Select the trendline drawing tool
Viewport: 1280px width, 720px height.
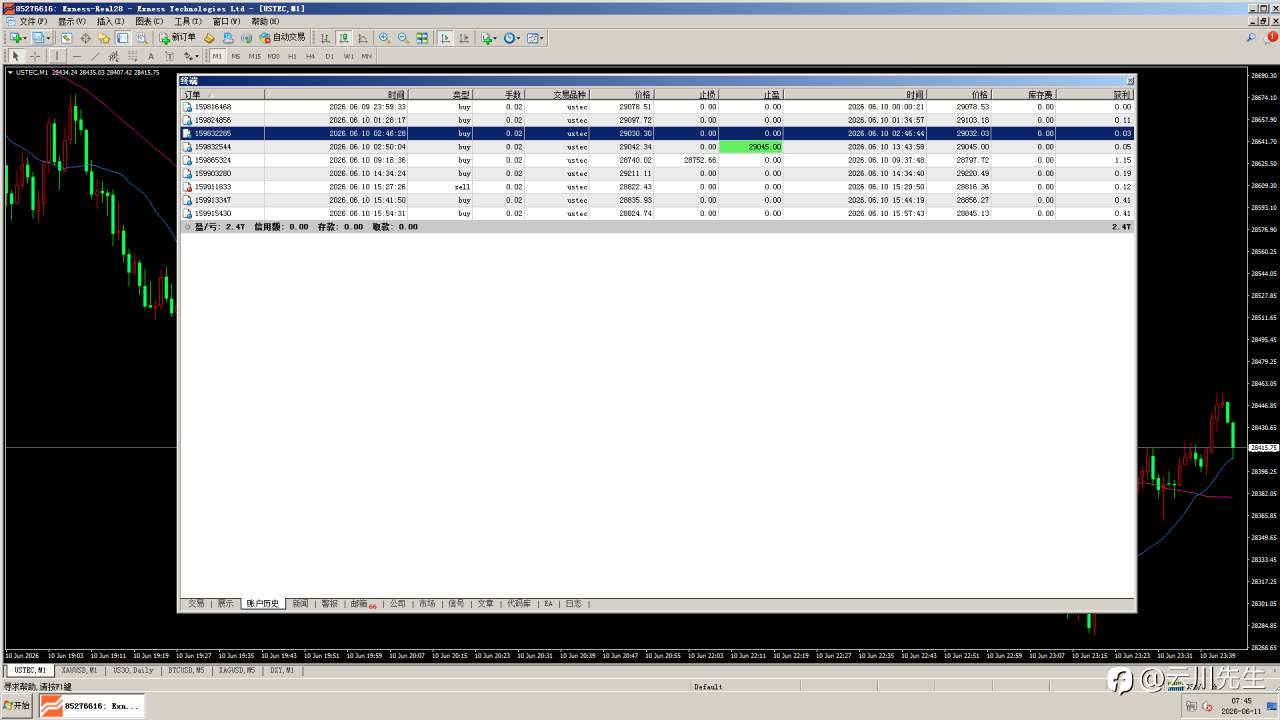click(x=95, y=56)
